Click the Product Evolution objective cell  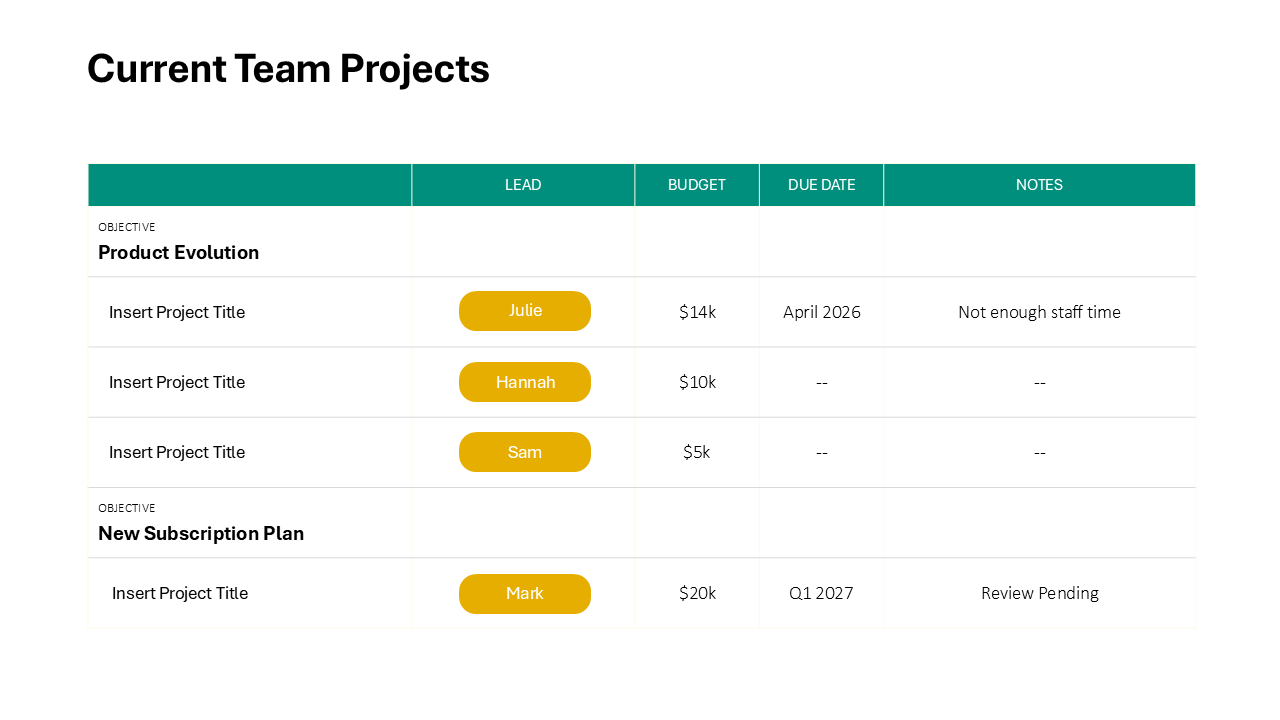[178, 252]
